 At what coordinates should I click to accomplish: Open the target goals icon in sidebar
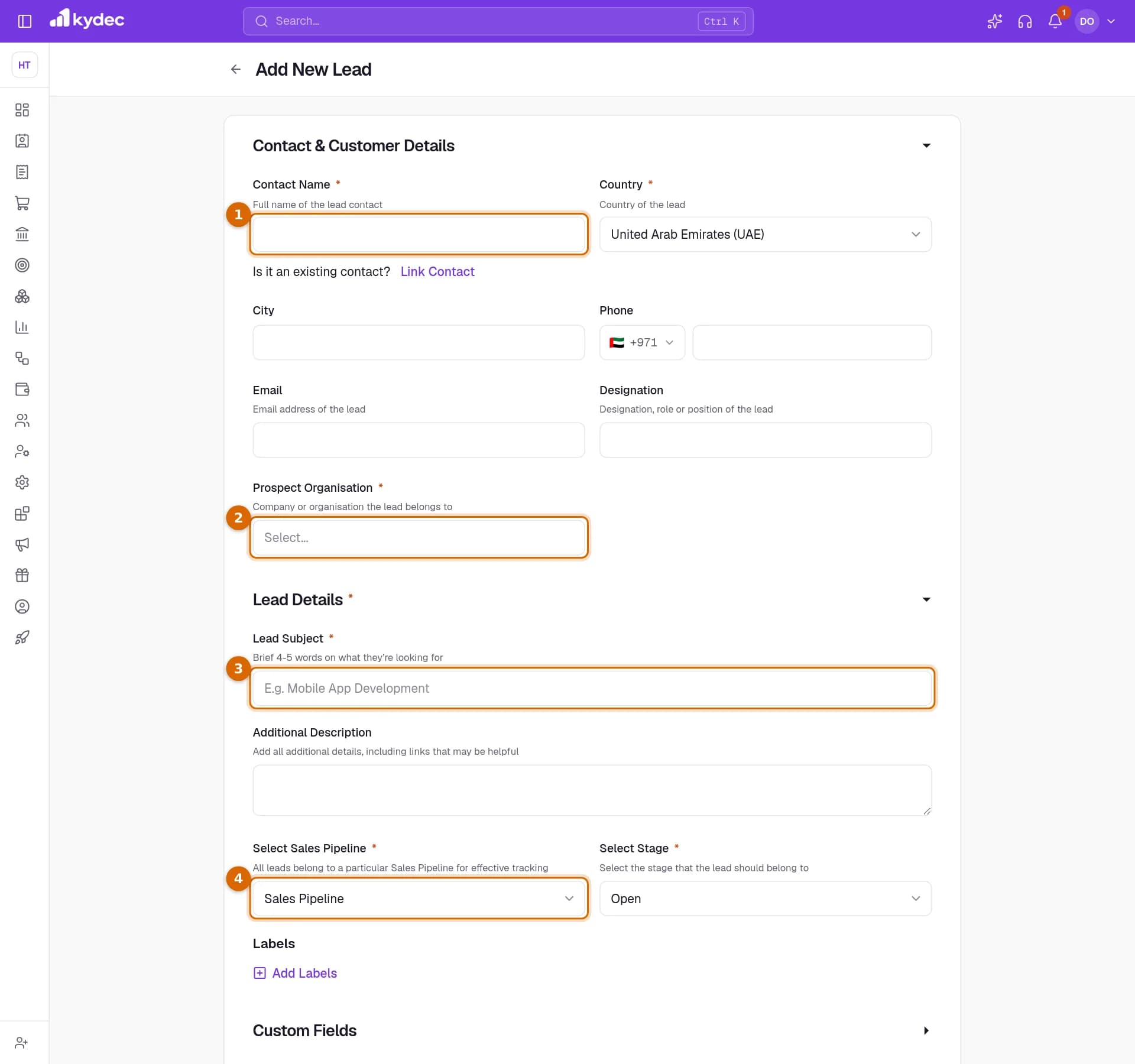[22, 265]
